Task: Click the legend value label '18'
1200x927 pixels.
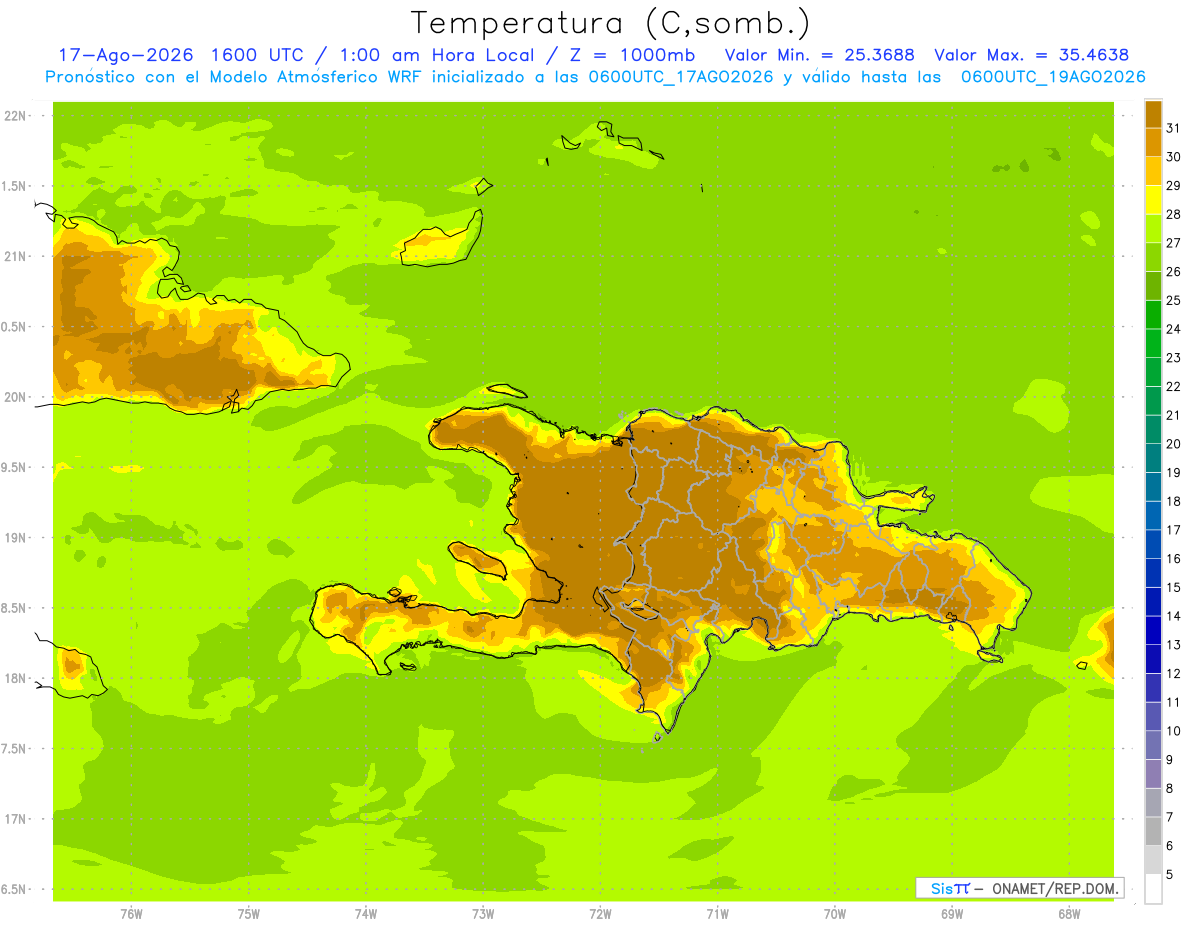Action: point(1174,501)
